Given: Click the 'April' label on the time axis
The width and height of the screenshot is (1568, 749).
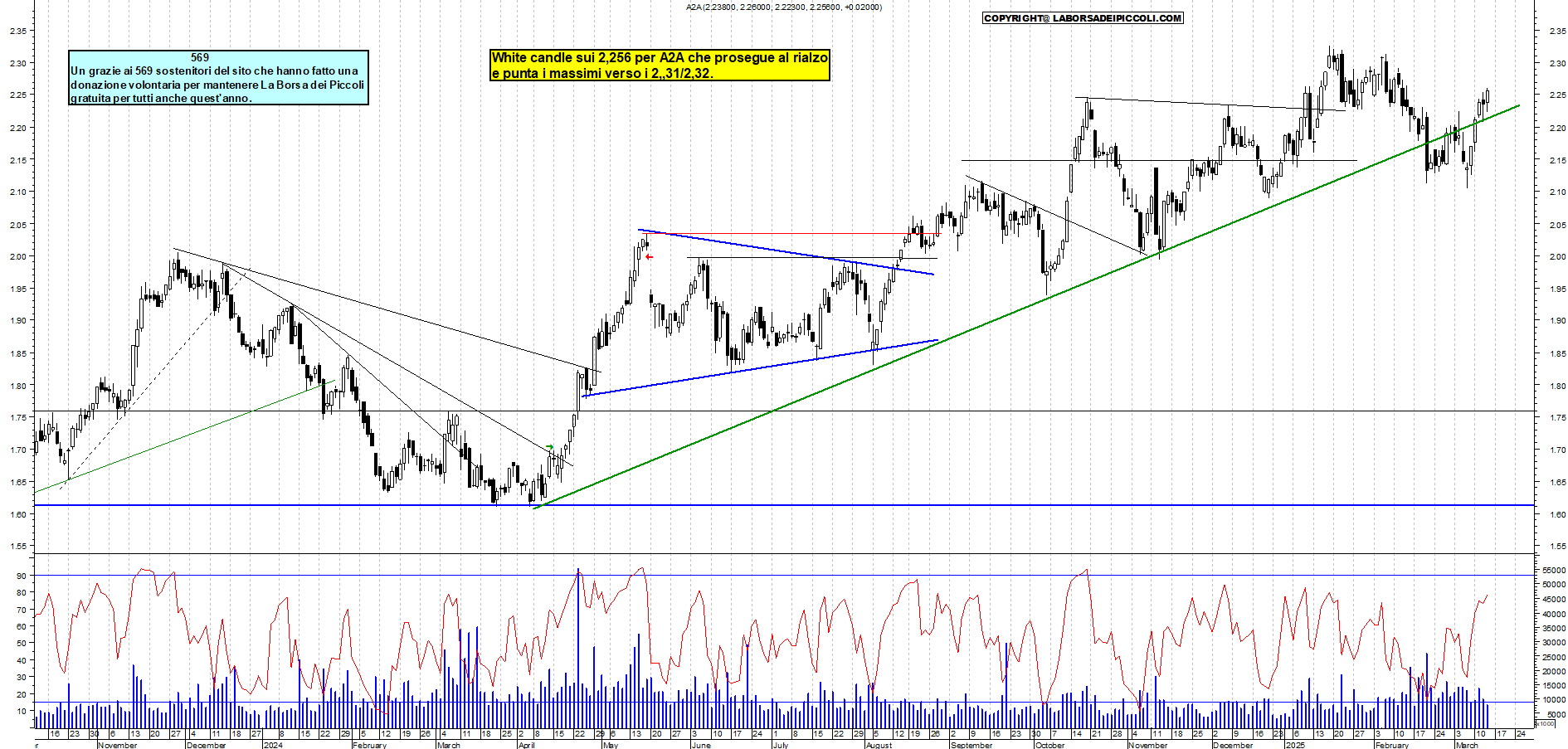Looking at the screenshot, I should 527,745.
